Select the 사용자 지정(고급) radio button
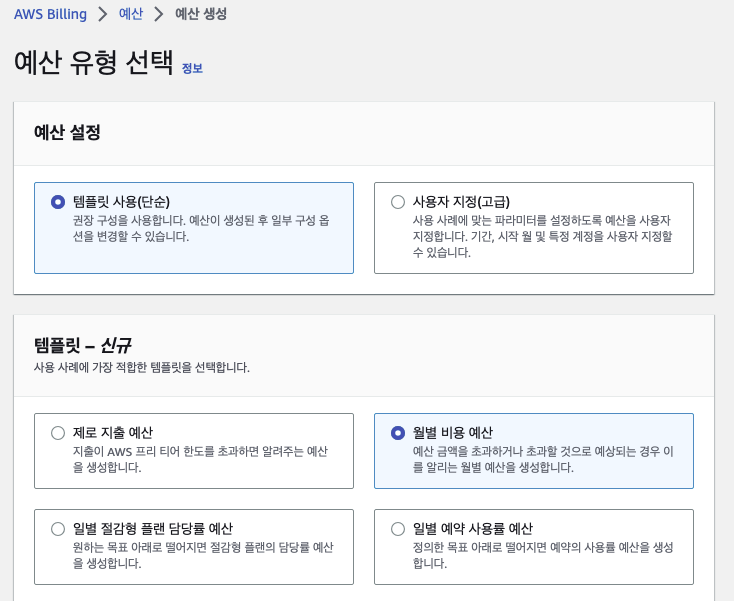The width and height of the screenshot is (734, 601). (x=398, y=202)
